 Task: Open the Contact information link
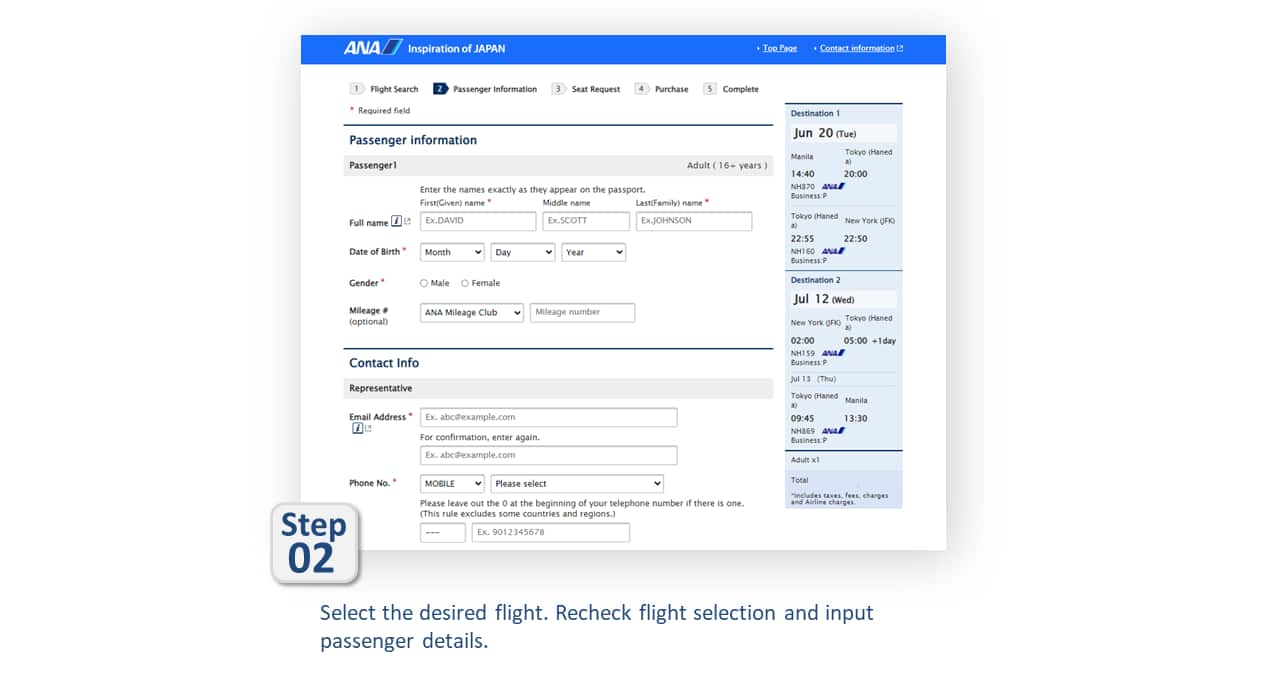(859, 47)
